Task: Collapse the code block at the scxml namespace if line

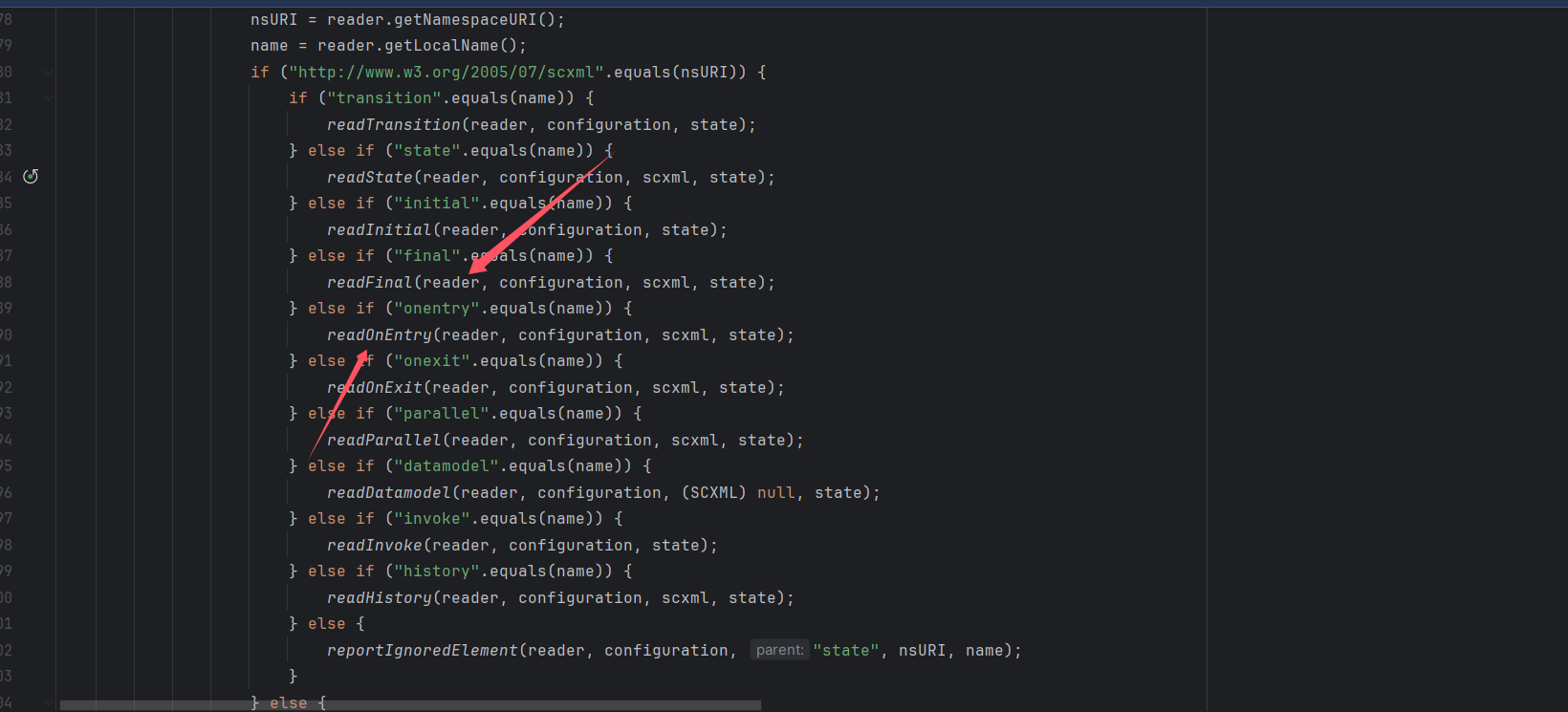Action: [48, 73]
